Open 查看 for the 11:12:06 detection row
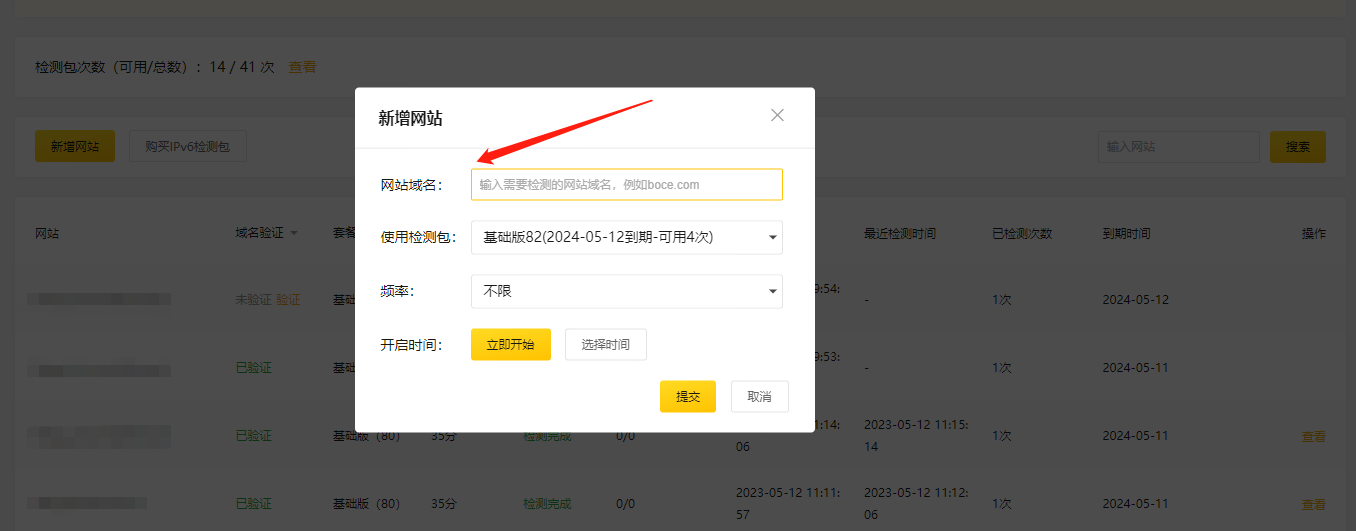This screenshot has height=531, width=1356. [1313, 504]
